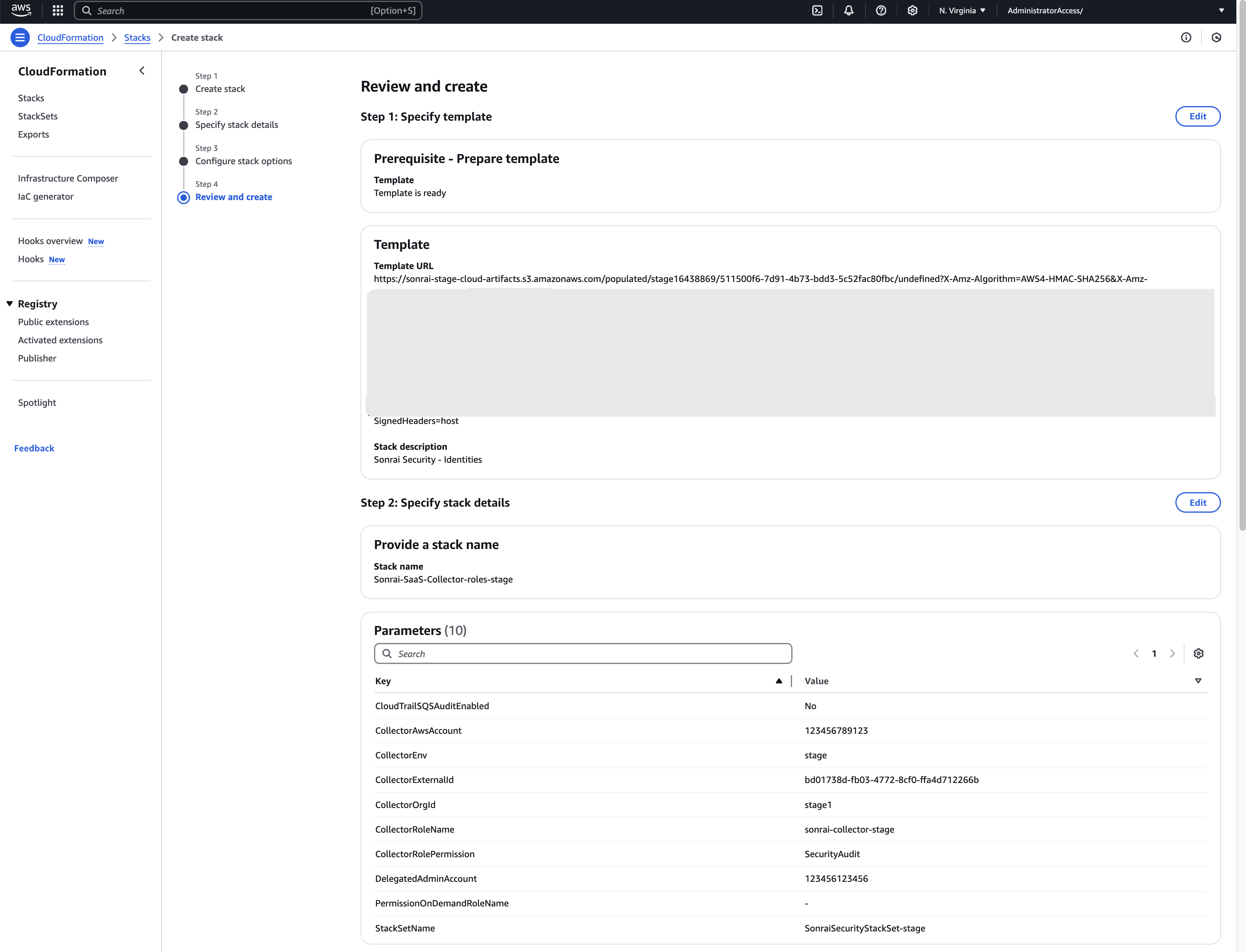Select the stack name Sonrai-SaaS-Collector-roles-stage
The height and width of the screenshot is (952, 1246).
tap(443, 580)
